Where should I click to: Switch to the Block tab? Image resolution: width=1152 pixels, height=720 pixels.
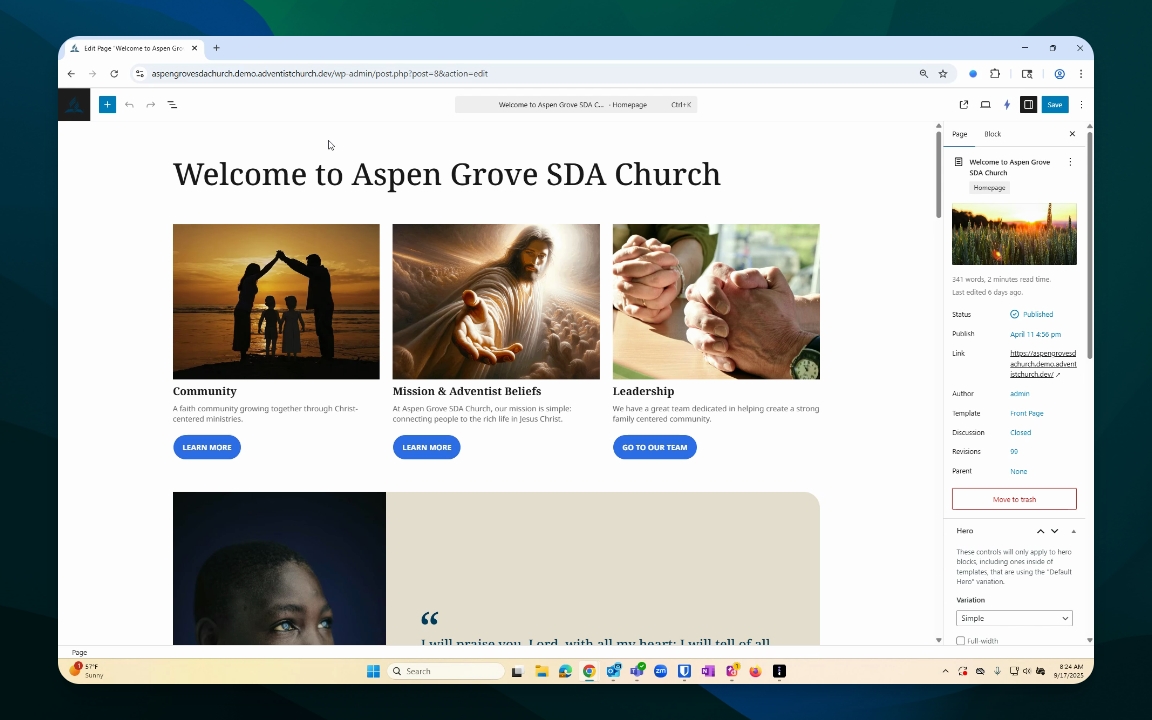pos(992,134)
